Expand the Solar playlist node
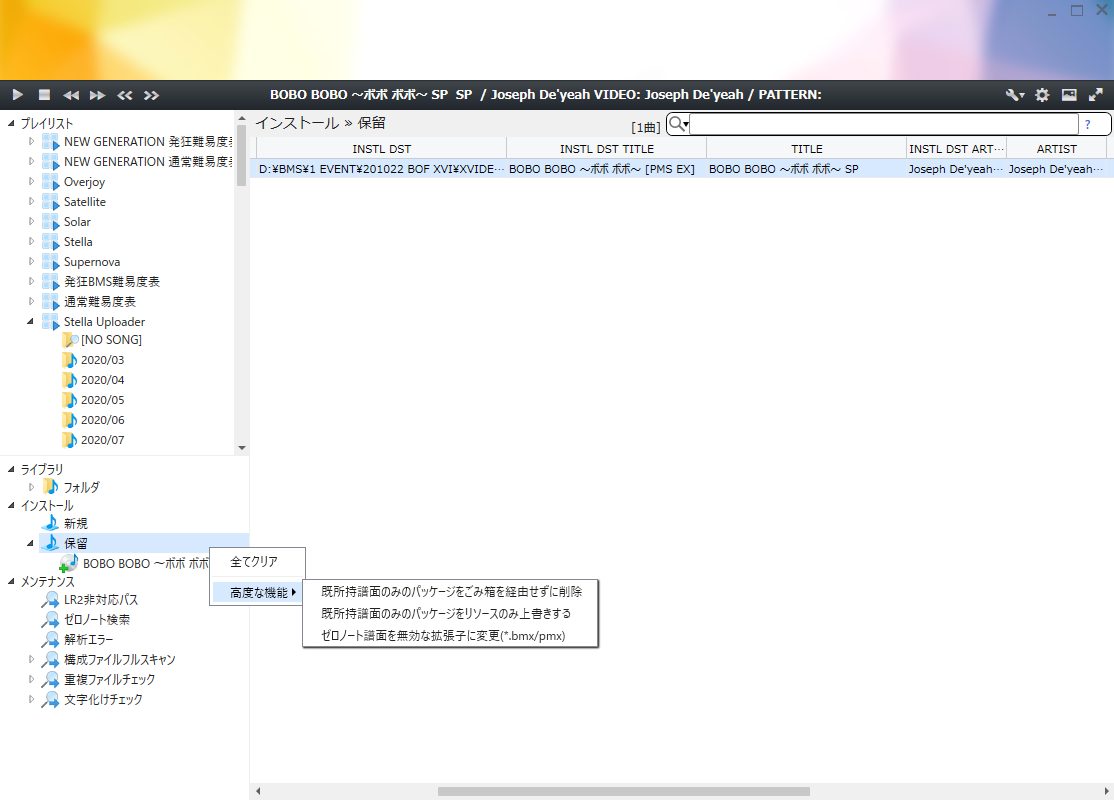Viewport: 1114px width, 800px height. click(x=31, y=221)
